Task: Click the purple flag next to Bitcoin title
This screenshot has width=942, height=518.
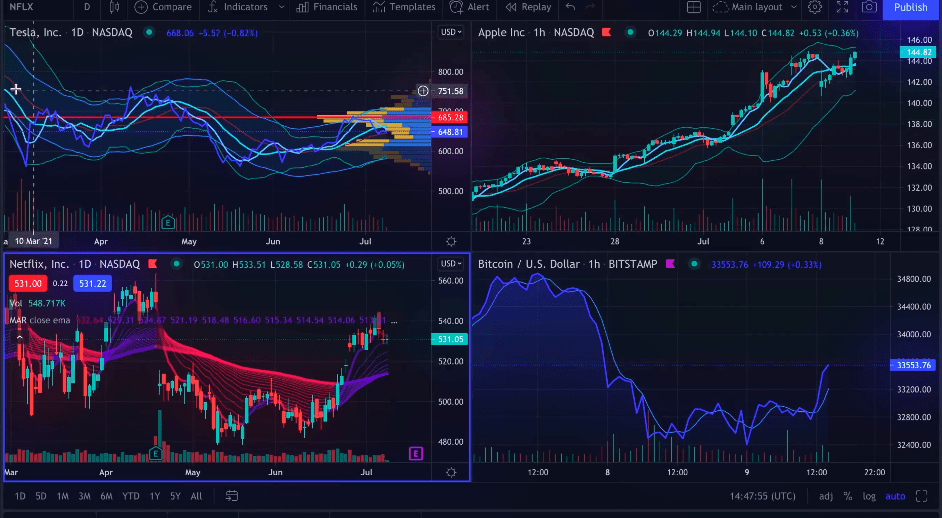Action: tap(670, 264)
